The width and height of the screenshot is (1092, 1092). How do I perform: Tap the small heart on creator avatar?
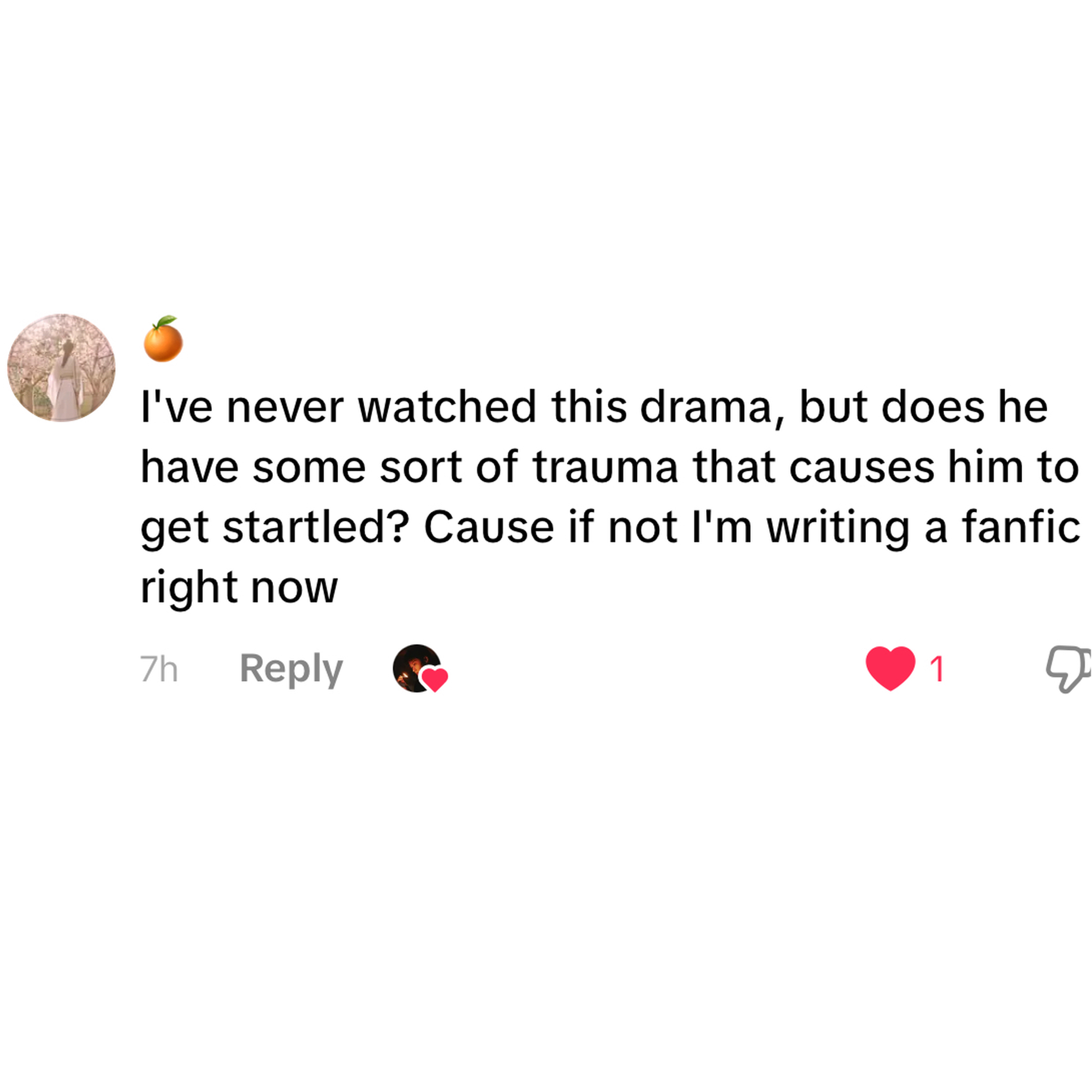(435, 679)
